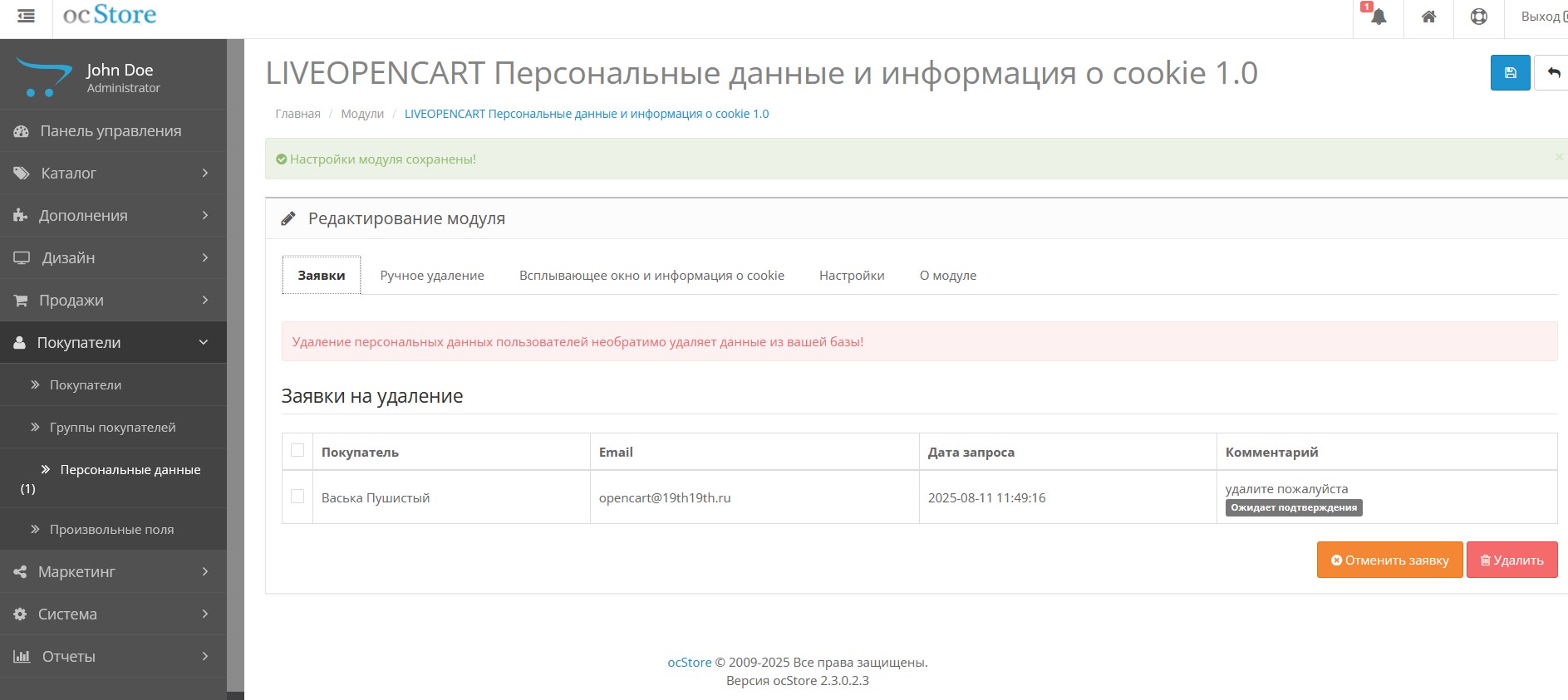This screenshot has width=1568, height=700.
Task: Click the sidebar vertical scrollbar
Action: click(236, 365)
